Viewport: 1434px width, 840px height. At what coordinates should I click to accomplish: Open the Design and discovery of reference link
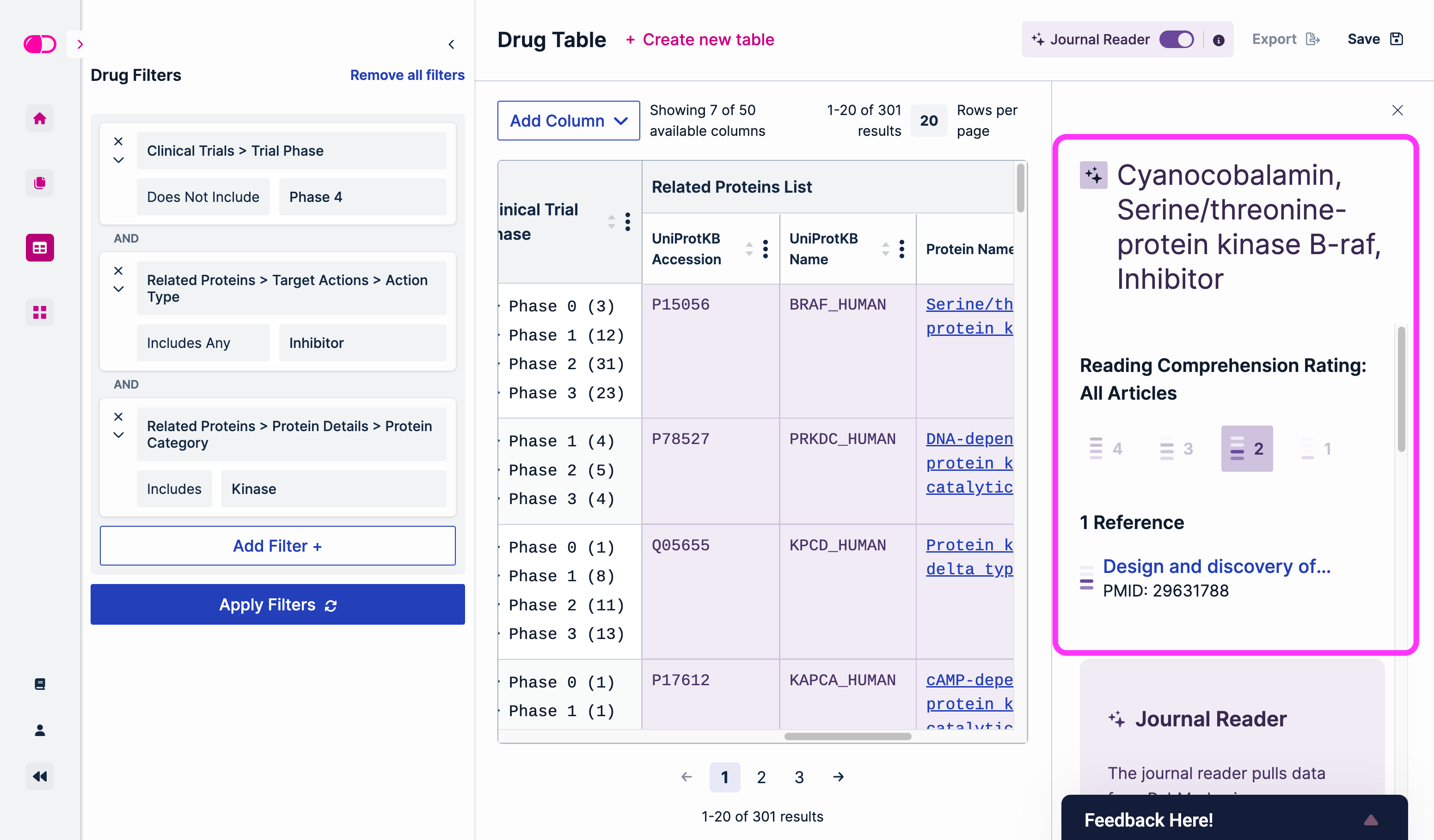1216,566
